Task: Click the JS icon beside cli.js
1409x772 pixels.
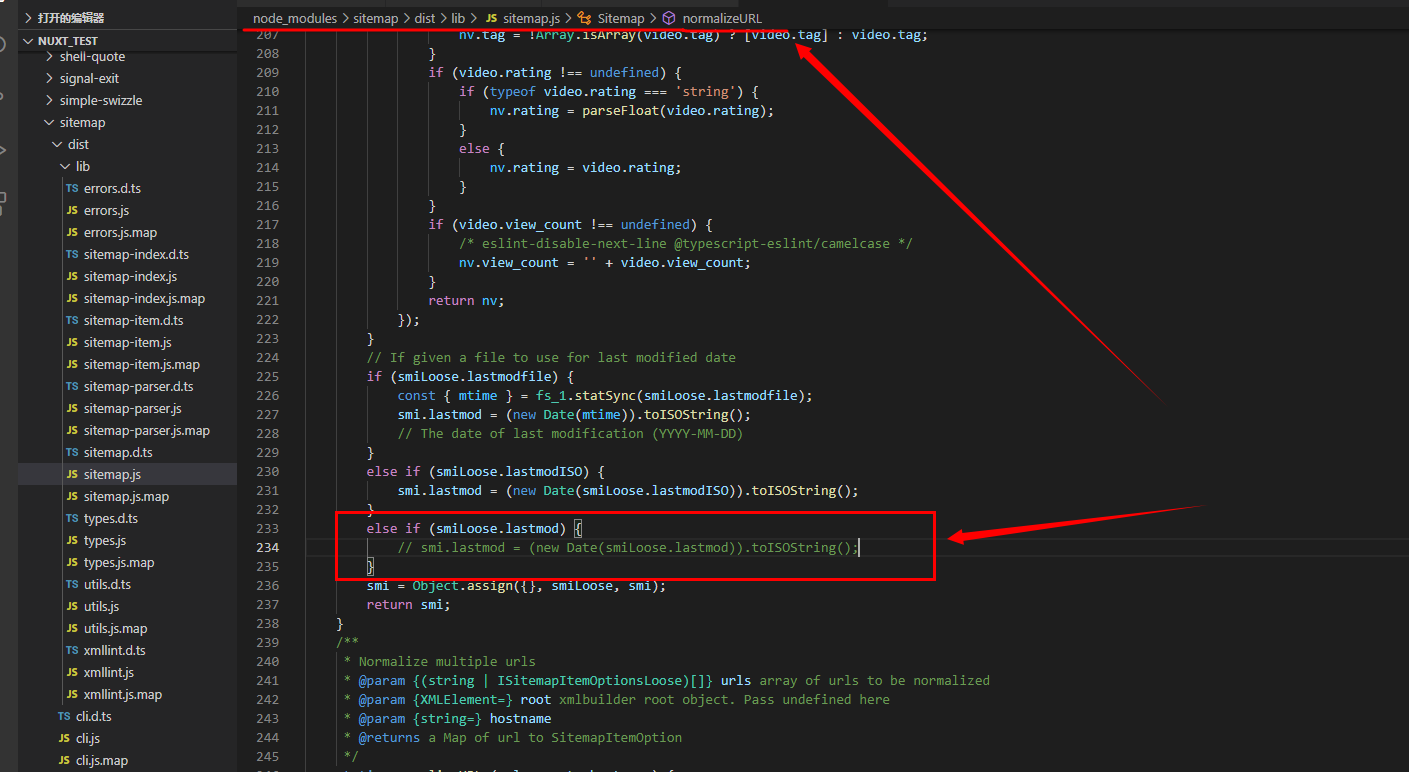Action: click(64, 739)
